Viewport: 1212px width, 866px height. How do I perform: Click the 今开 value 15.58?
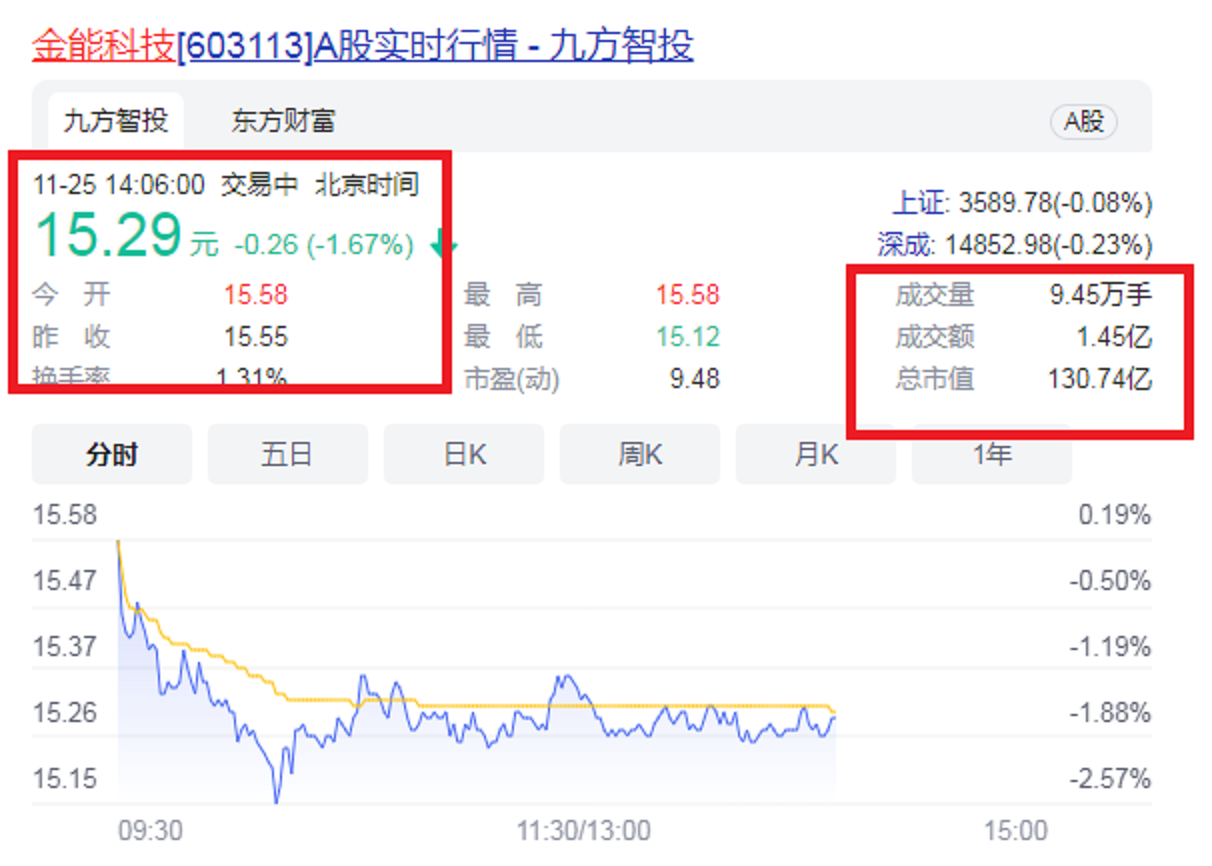pos(255,295)
